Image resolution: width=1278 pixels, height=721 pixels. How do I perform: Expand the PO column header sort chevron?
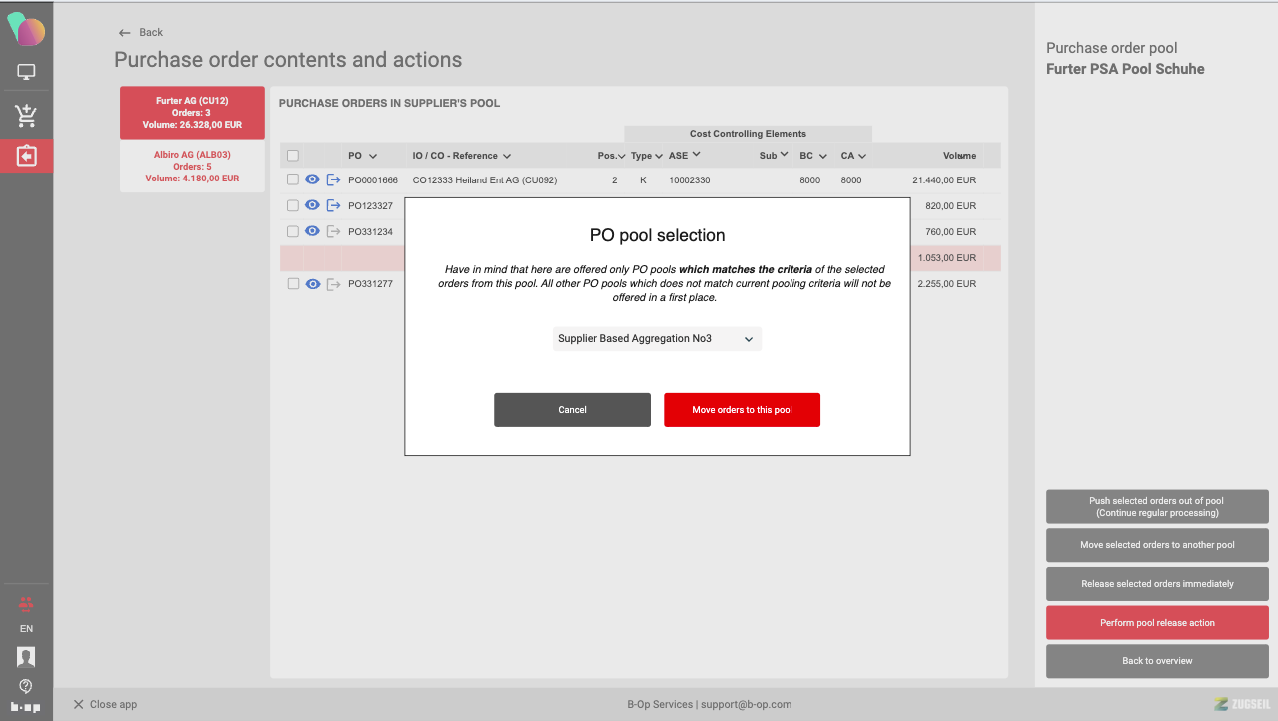coord(373,157)
